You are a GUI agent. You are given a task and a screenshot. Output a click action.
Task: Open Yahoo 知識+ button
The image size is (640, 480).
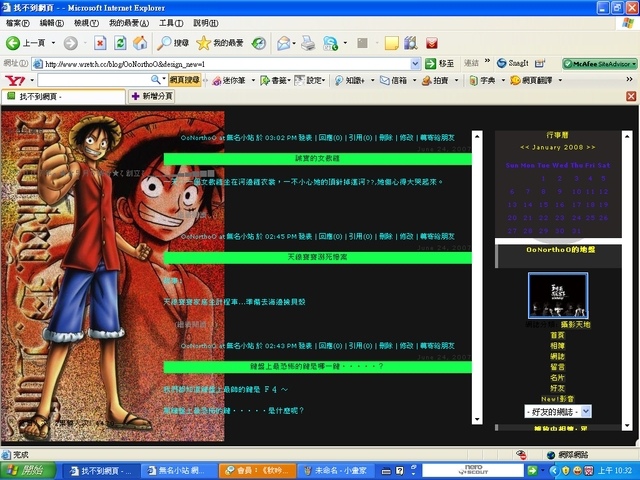[x=350, y=80]
